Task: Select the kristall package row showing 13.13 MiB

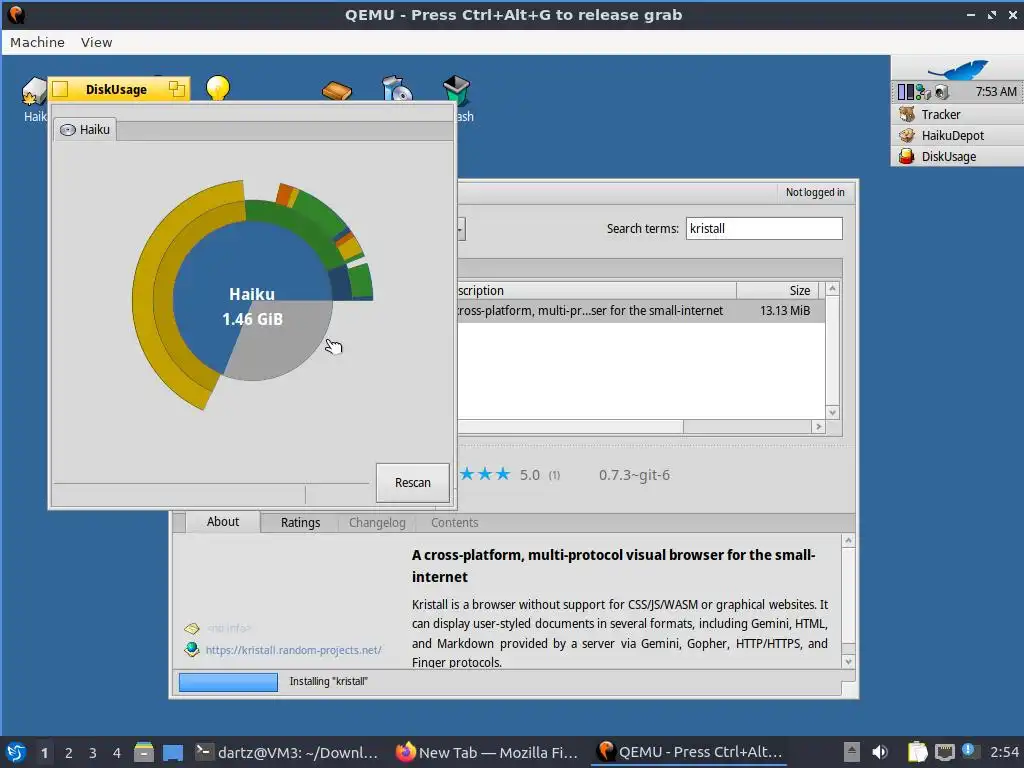Action: coord(641,311)
